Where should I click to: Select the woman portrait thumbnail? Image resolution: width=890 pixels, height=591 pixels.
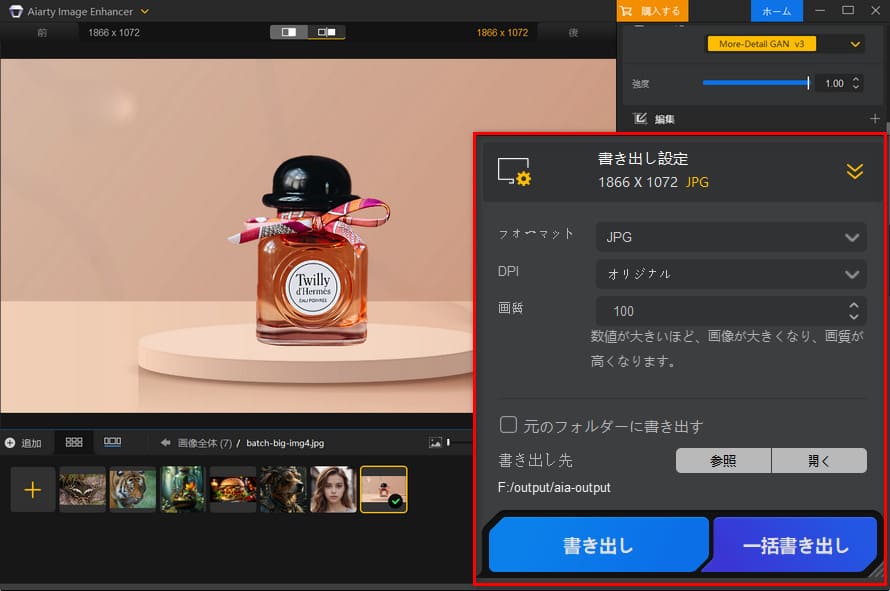pos(333,489)
